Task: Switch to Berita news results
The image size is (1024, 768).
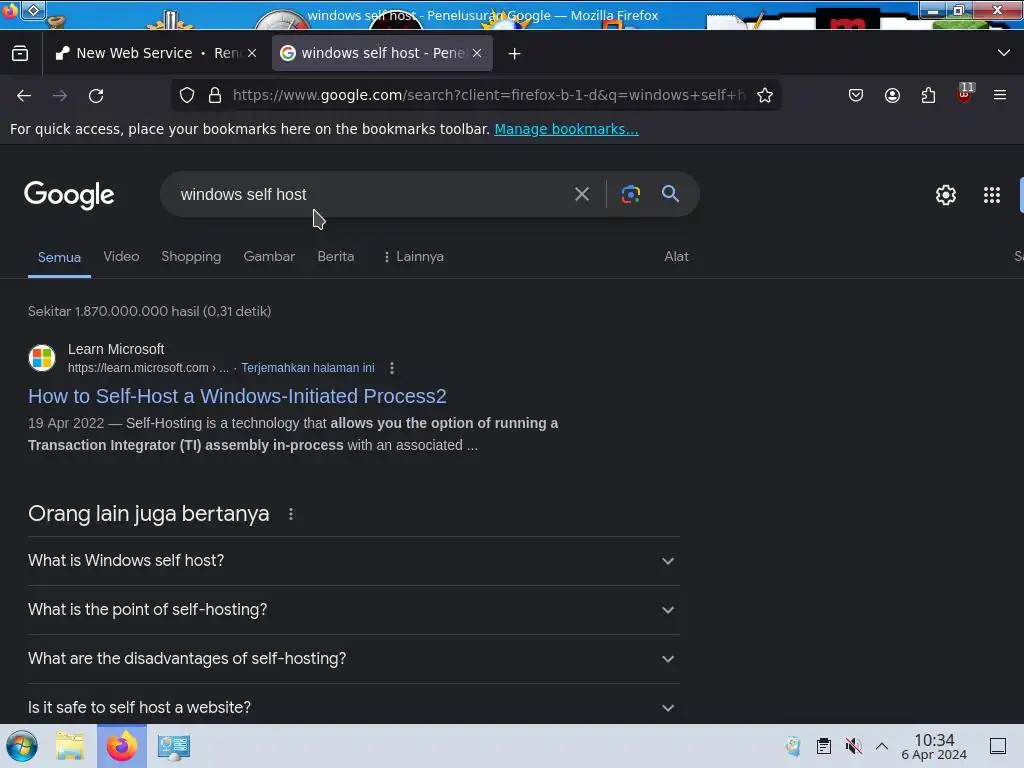Action: click(x=336, y=257)
